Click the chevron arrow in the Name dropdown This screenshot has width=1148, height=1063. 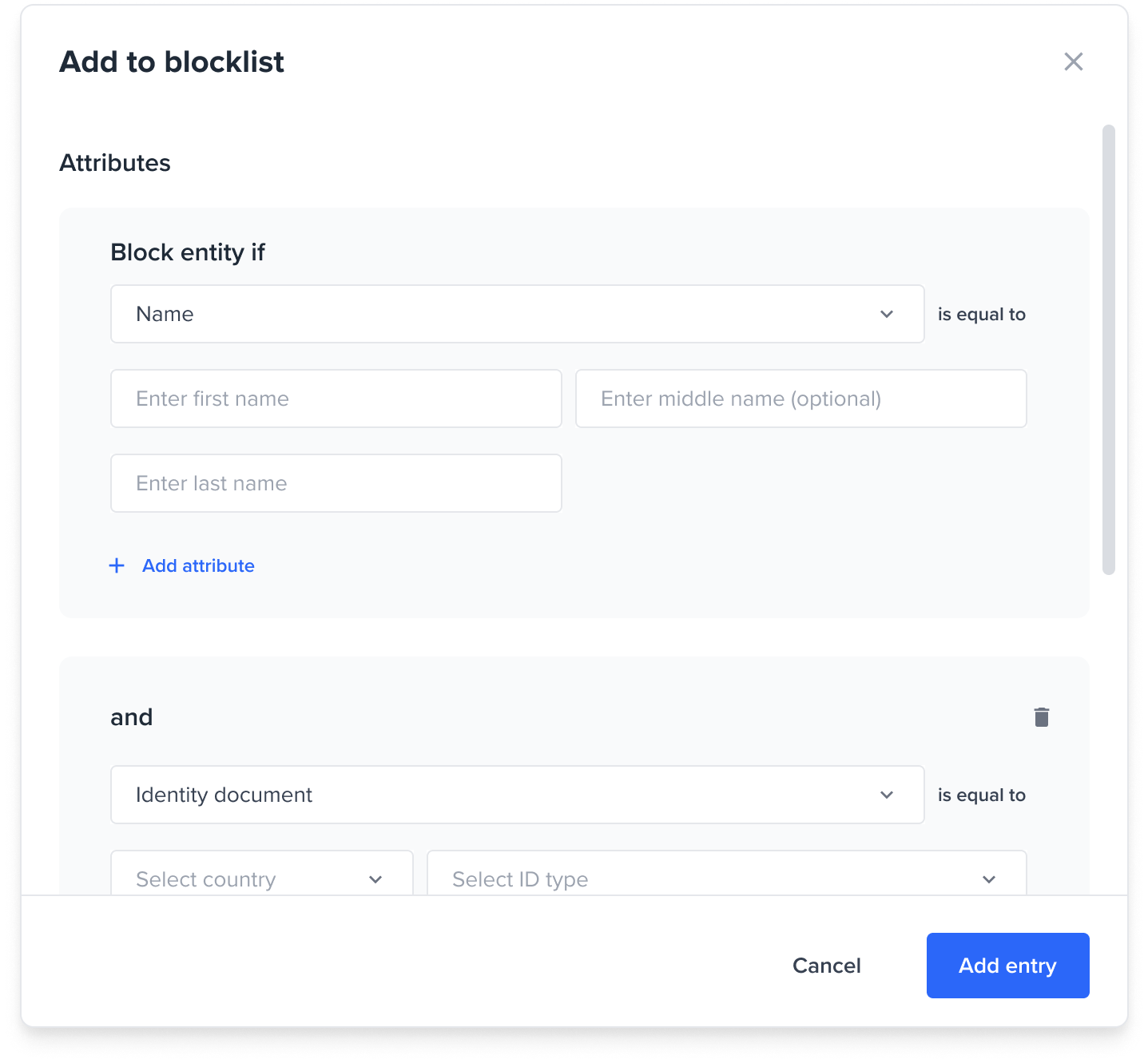click(887, 314)
